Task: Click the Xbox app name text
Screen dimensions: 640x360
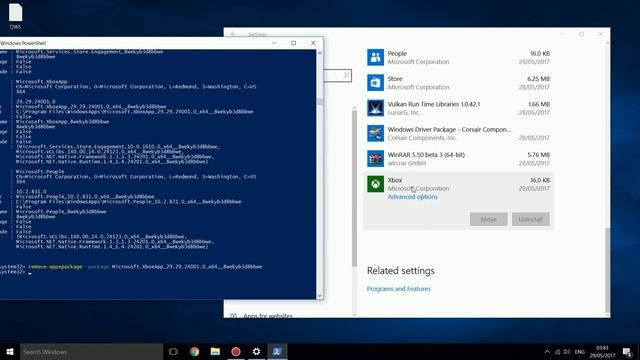Action: point(395,180)
